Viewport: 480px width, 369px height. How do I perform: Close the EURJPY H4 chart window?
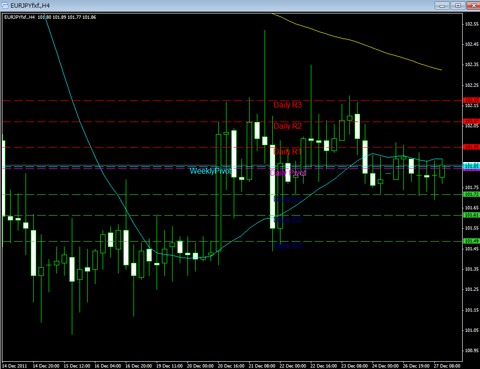[x=473, y=5]
